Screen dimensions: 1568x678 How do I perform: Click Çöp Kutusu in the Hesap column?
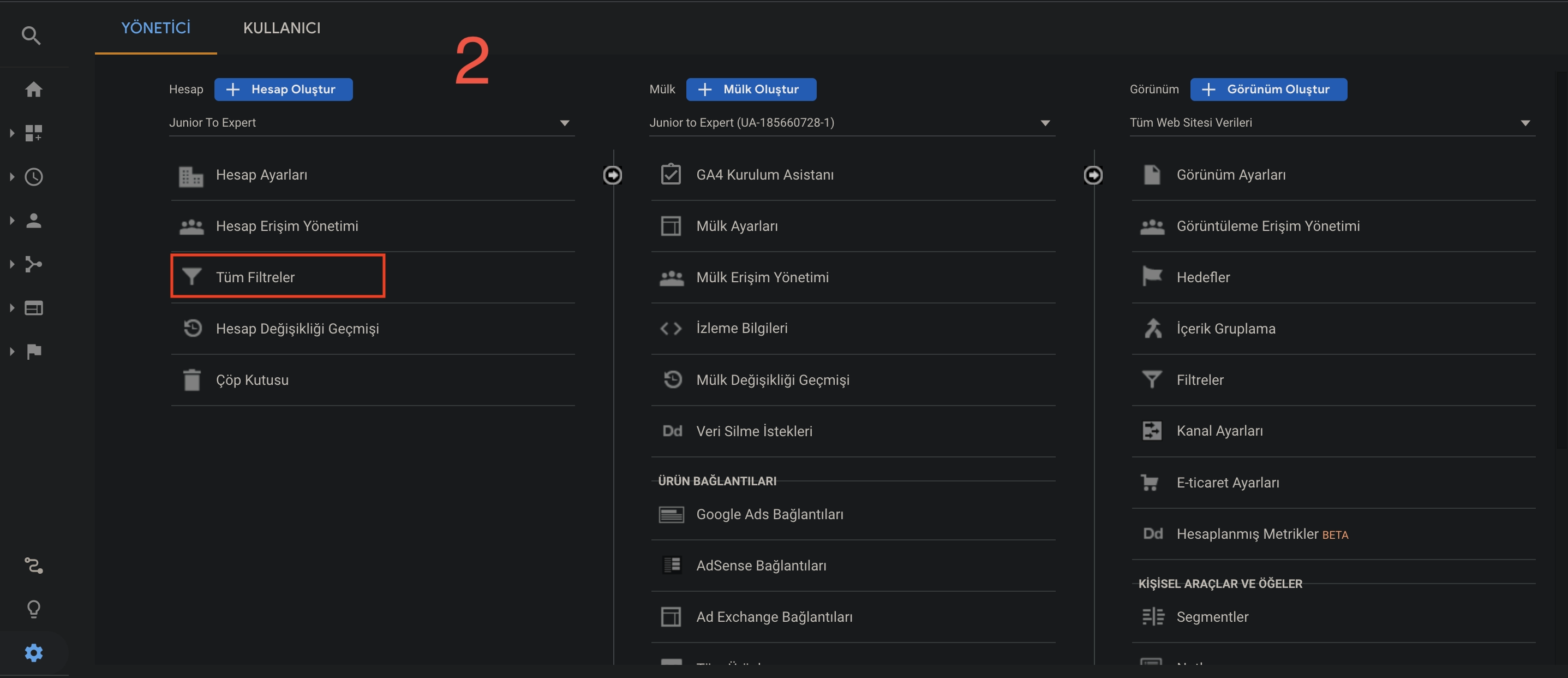252,379
